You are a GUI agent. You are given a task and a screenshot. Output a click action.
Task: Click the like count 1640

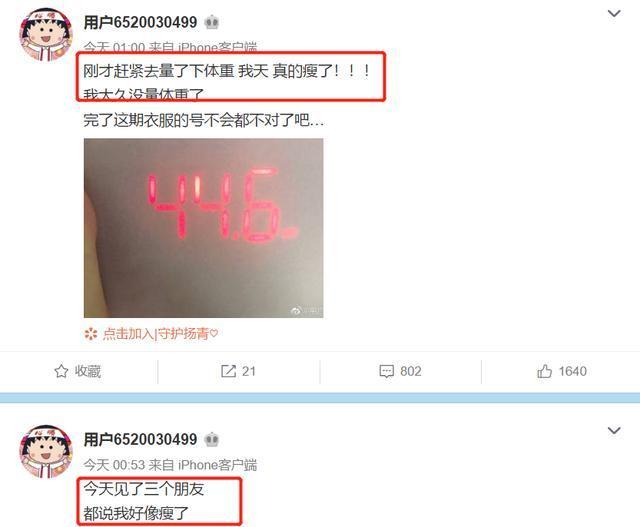[x=573, y=371]
